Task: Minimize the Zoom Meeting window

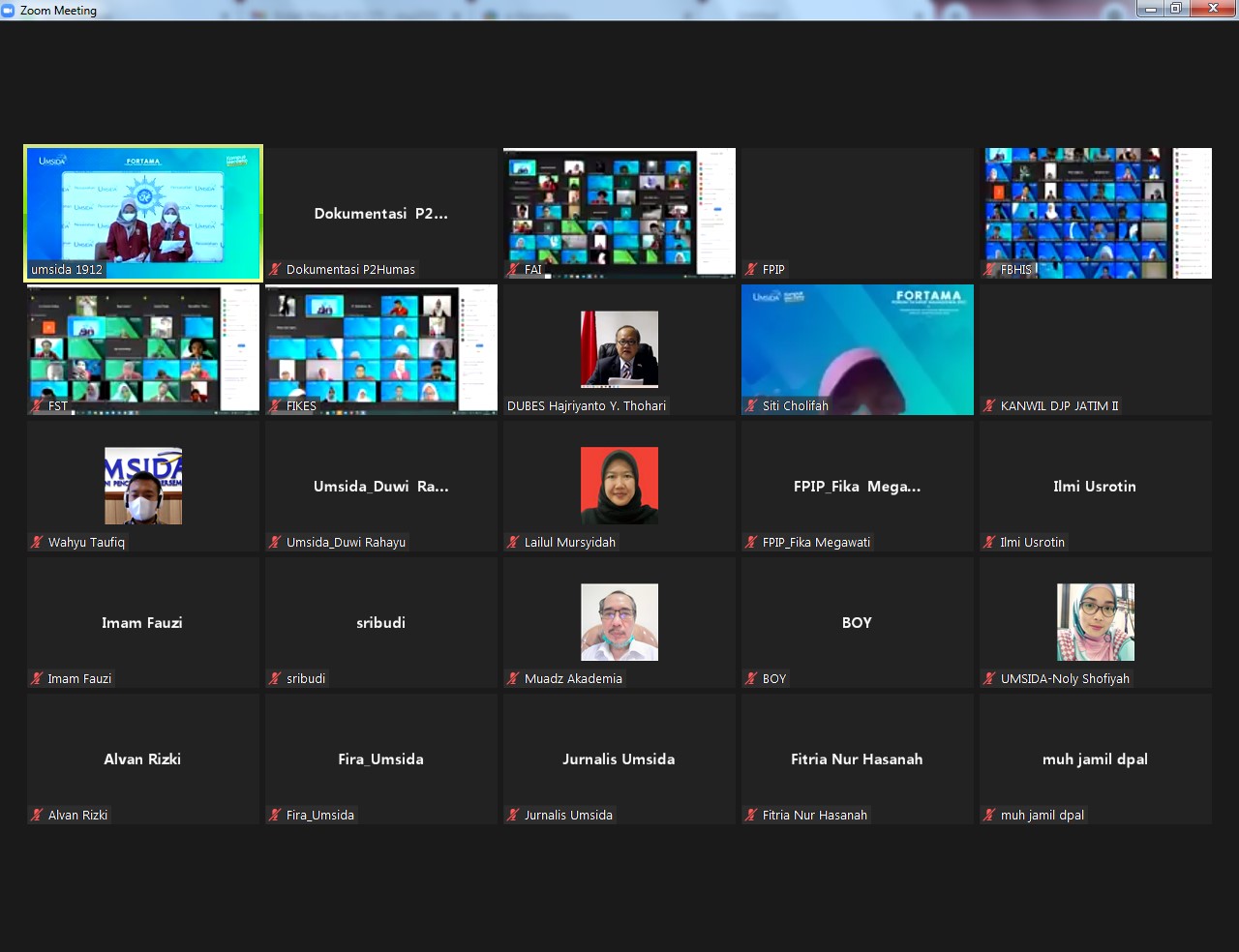Action: [x=1150, y=9]
